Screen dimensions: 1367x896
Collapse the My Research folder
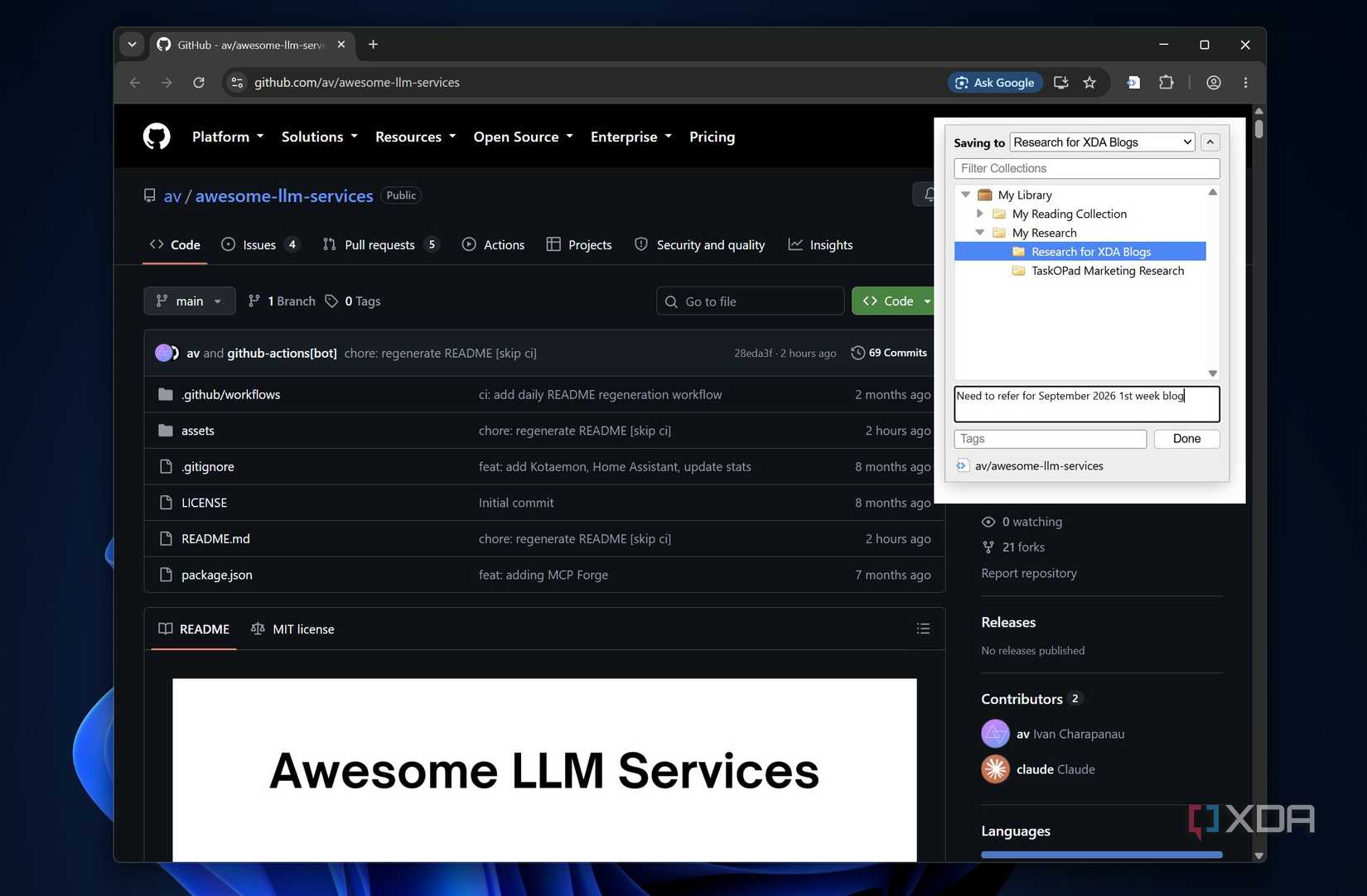tap(980, 233)
